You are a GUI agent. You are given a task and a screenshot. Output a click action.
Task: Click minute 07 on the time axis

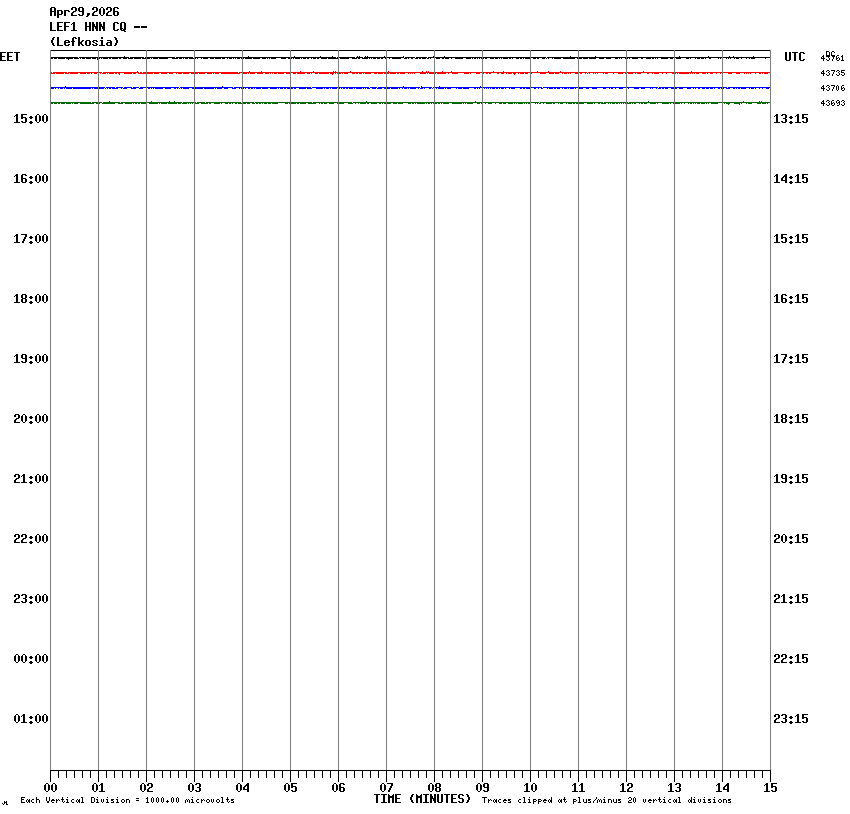click(386, 788)
